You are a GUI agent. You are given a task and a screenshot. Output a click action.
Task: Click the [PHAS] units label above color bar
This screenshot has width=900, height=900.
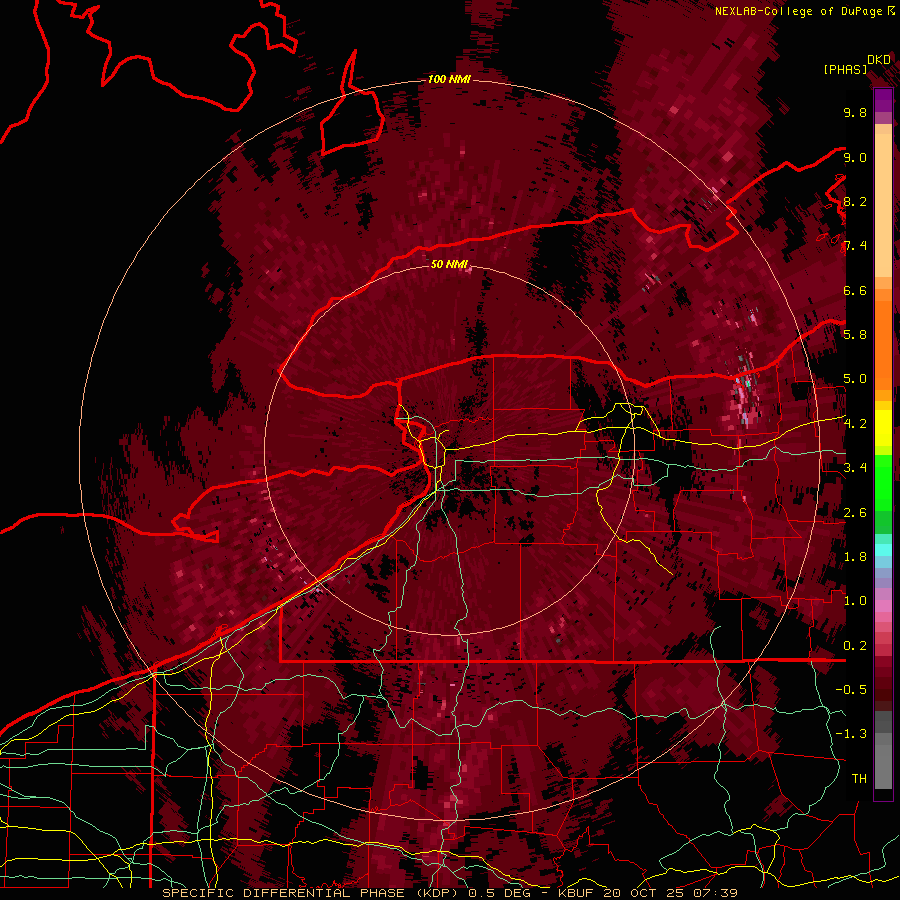[845, 69]
